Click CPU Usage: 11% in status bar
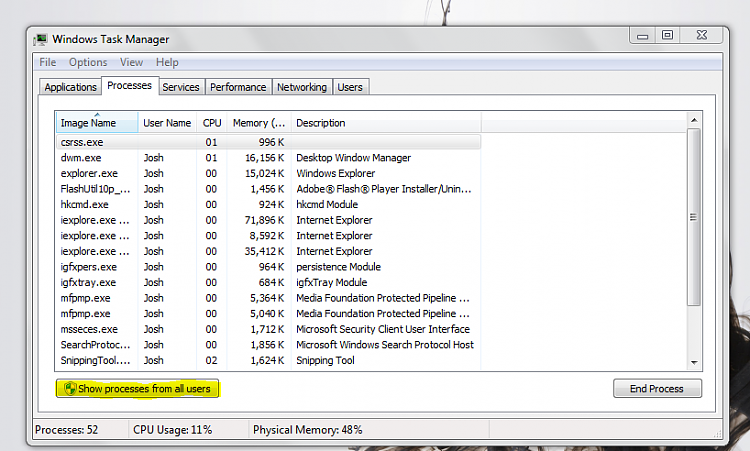 pos(172,430)
